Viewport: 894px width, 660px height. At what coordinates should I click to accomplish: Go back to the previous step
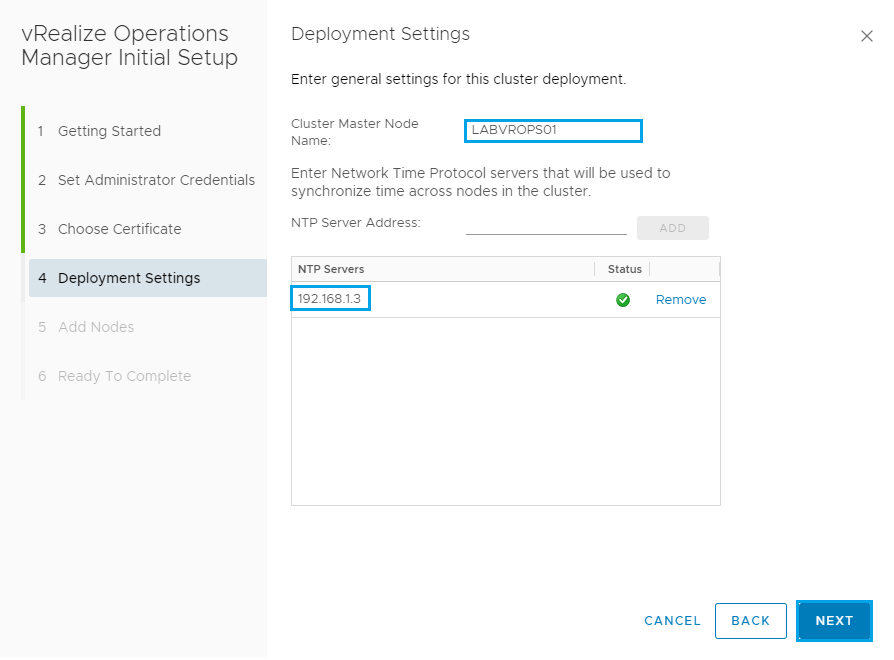coord(750,621)
